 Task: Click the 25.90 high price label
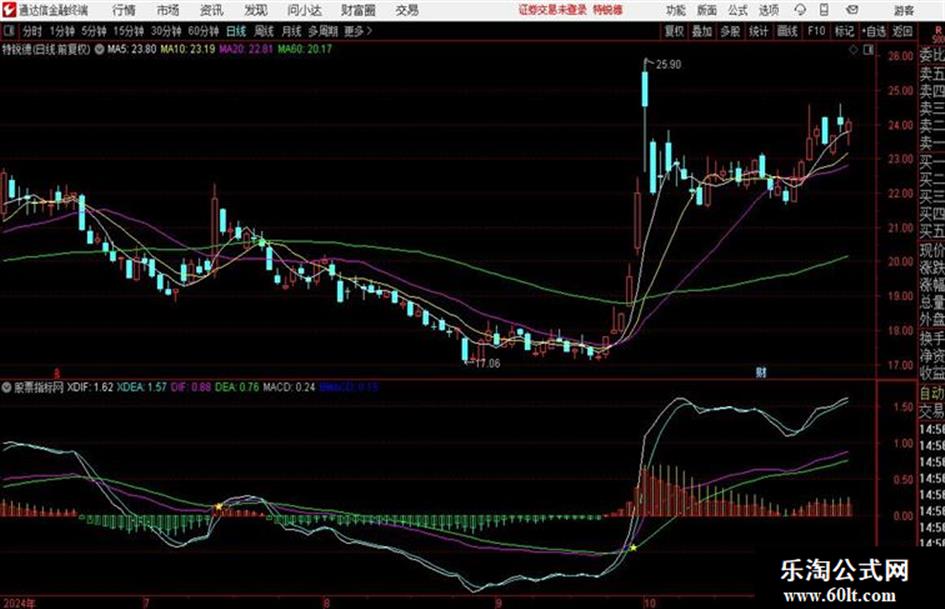tap(668, 65)
